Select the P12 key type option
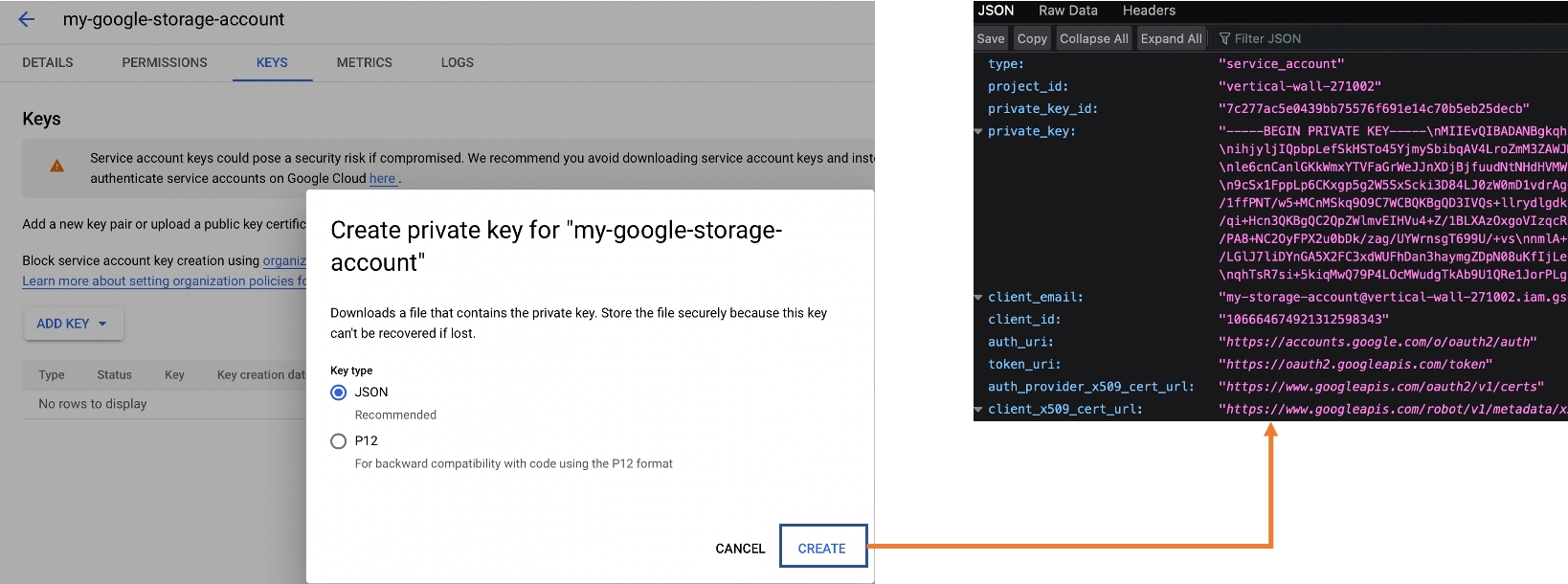The image size is (1568, 584). point(339,441)
